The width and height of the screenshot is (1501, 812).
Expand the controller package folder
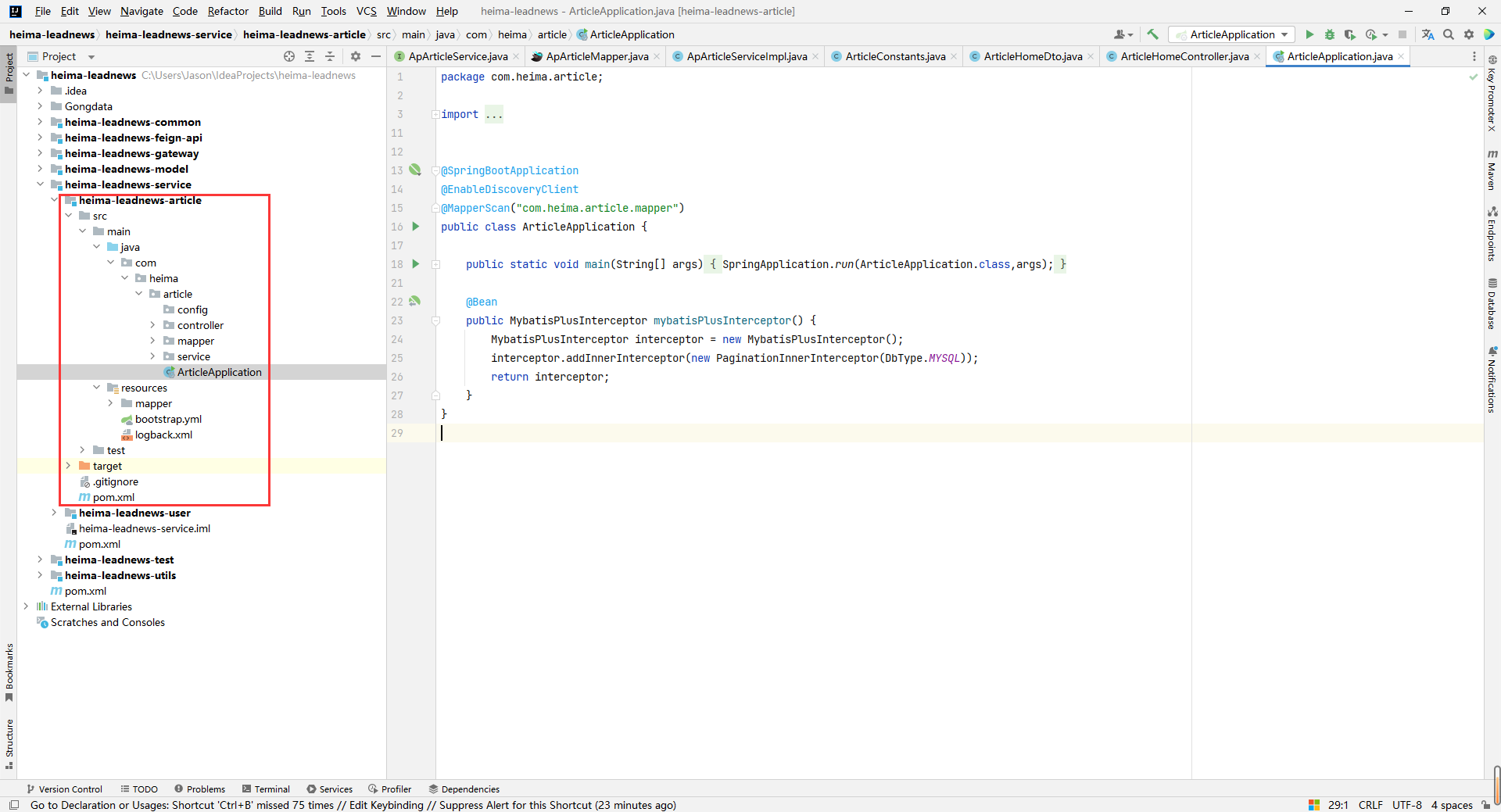(152, 325)
